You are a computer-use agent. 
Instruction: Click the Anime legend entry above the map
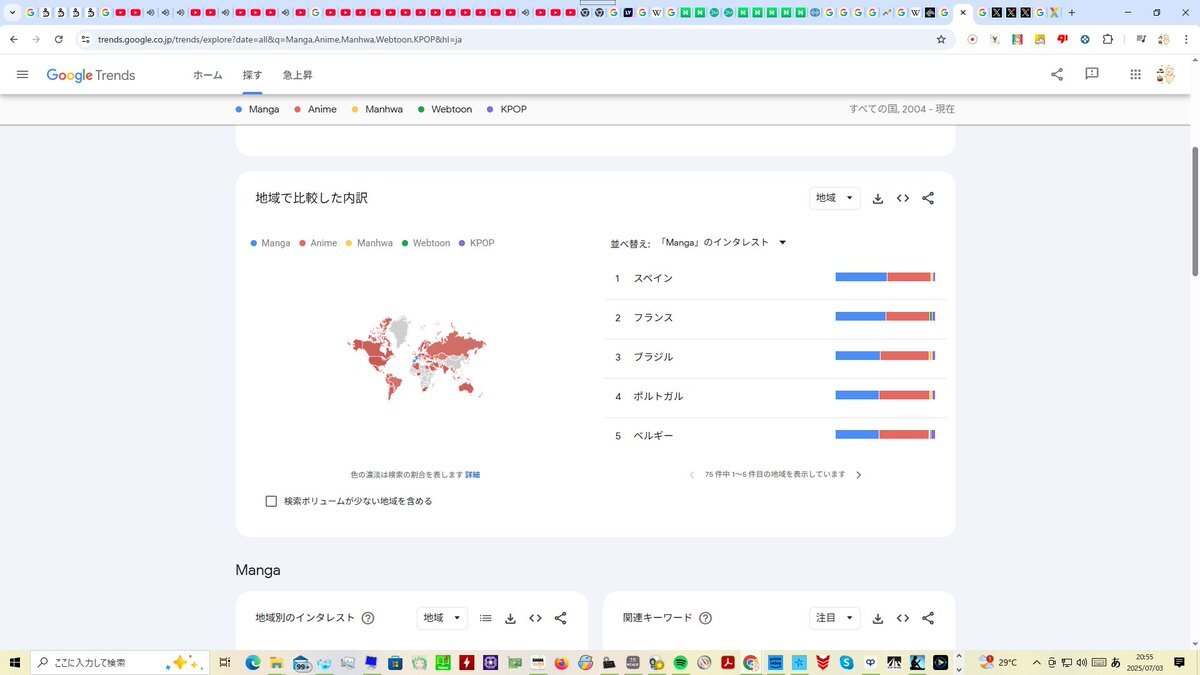coord(318,243)
